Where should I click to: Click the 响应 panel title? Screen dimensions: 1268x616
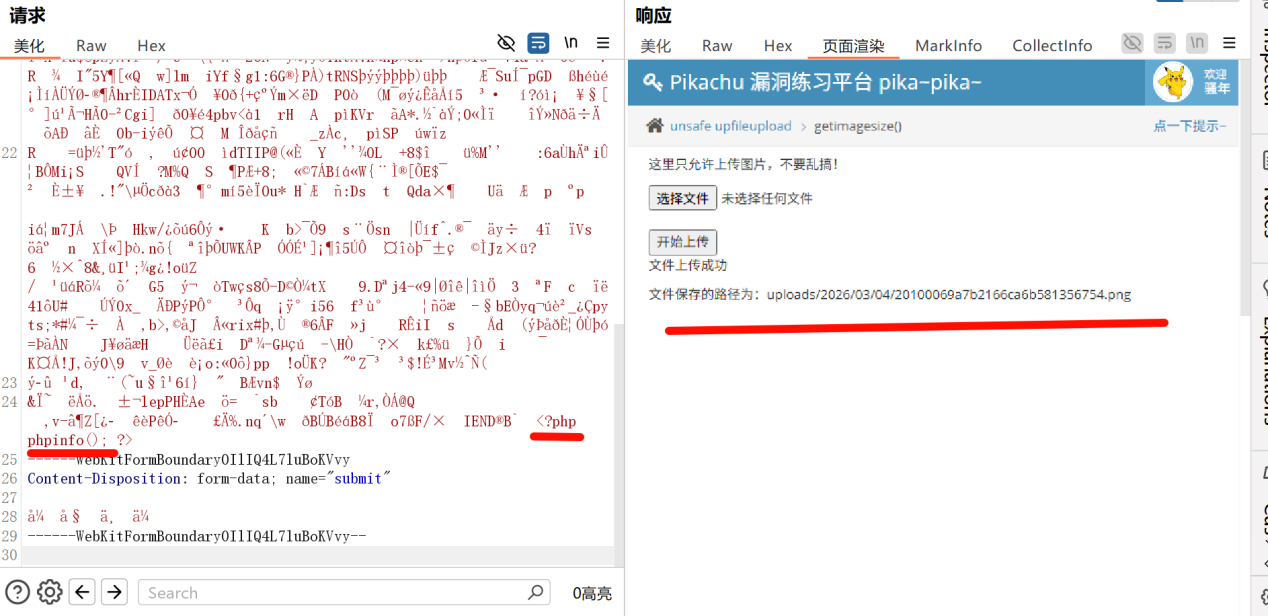pyautogui.click(x=653, y=14)
